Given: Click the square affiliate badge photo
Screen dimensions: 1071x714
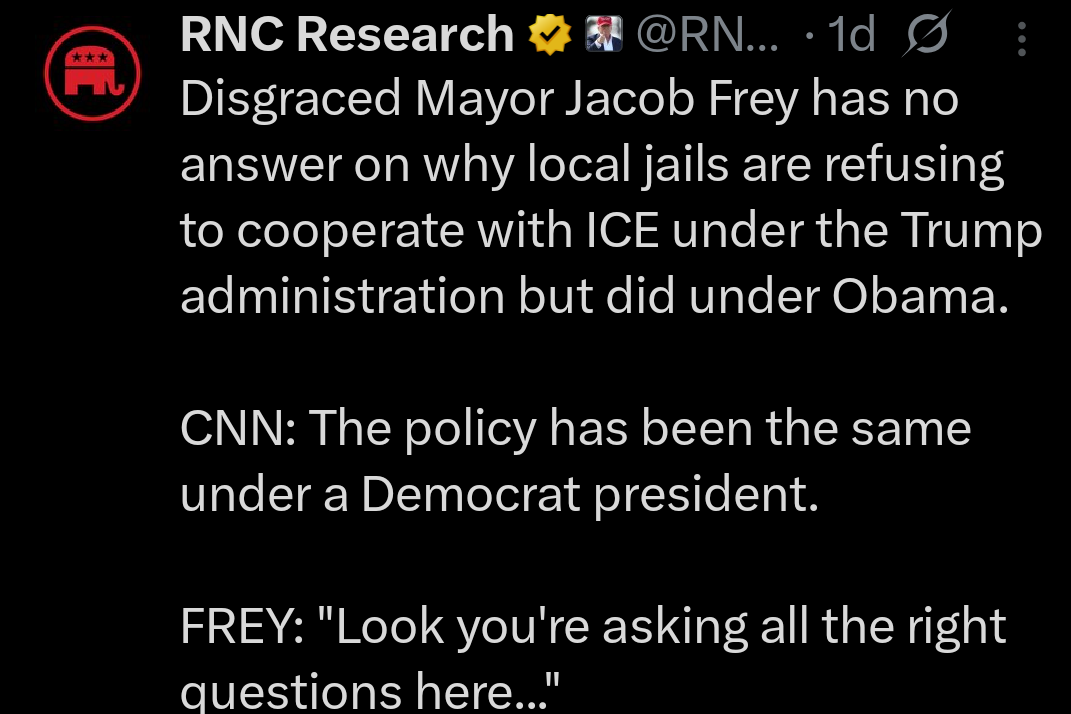Looking at the screenshot, I should coord(603,33).
